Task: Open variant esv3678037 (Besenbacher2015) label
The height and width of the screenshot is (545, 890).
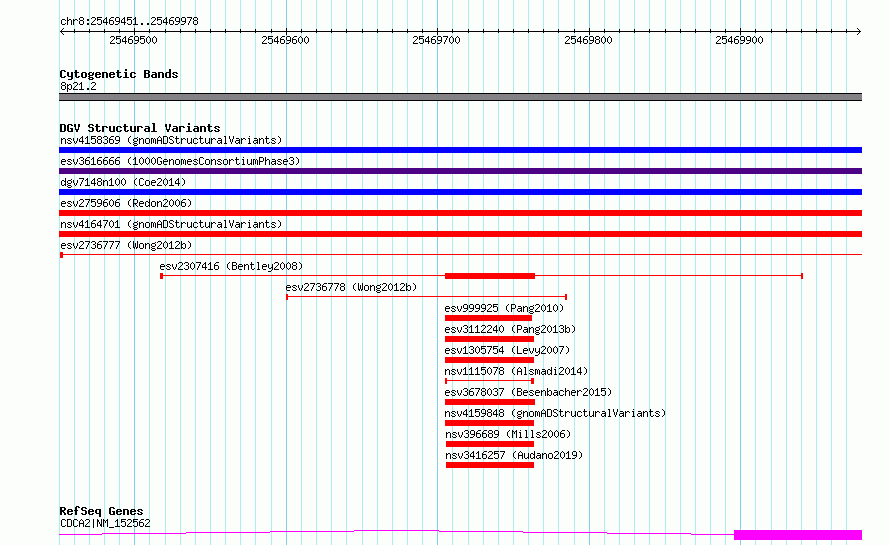Action: (x=528, y=392)
